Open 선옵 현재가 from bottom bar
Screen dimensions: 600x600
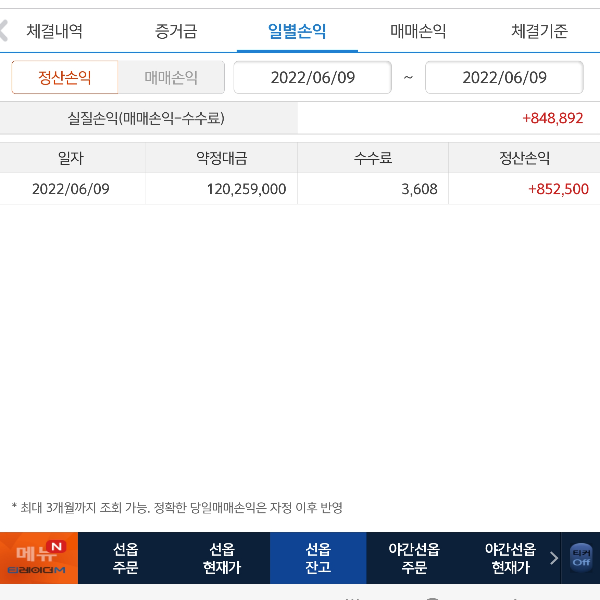click(x=222, y=558)
